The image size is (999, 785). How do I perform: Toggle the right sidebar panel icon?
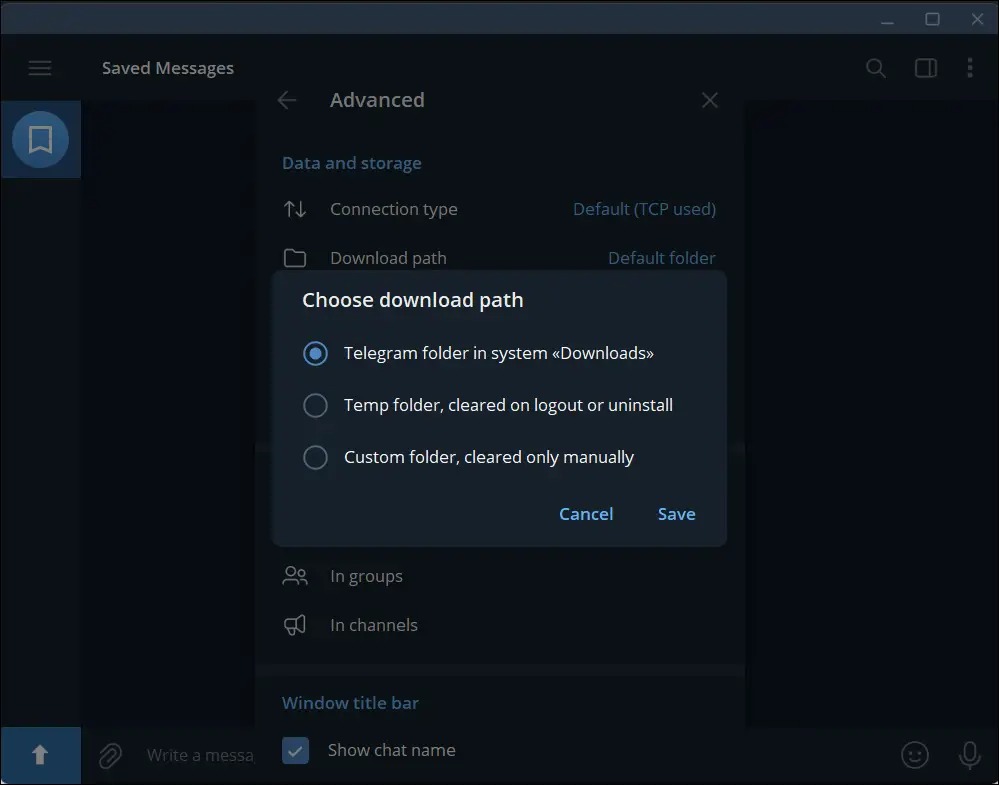point(926,68)
